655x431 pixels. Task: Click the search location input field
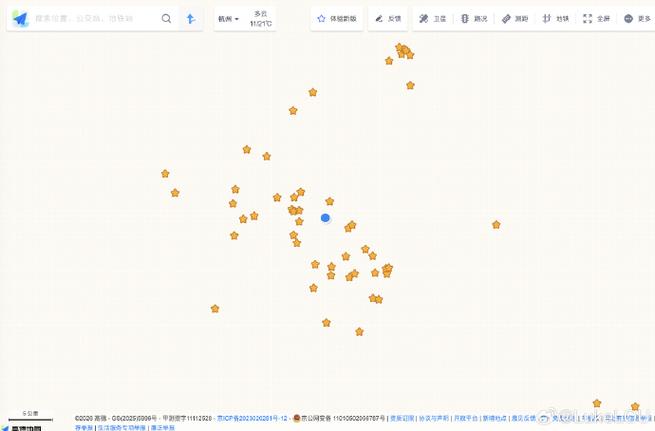pos(95,18)
